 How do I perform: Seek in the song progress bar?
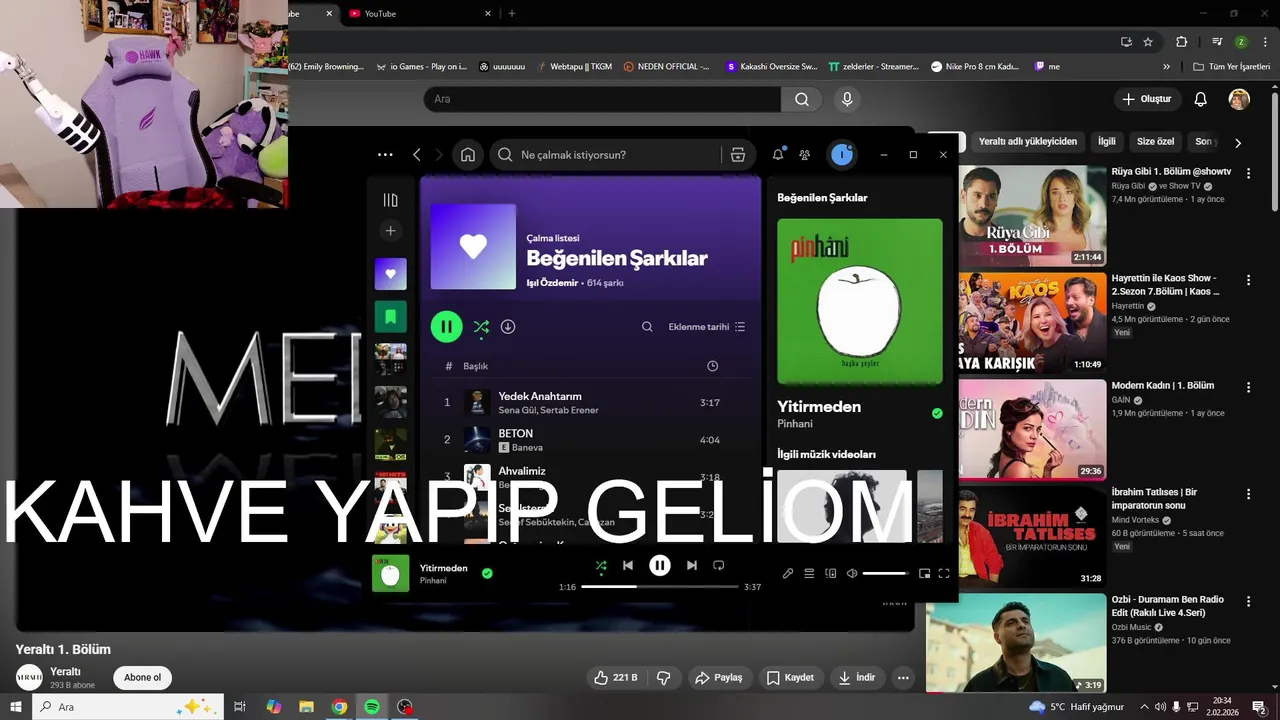(x=660, y=587)
